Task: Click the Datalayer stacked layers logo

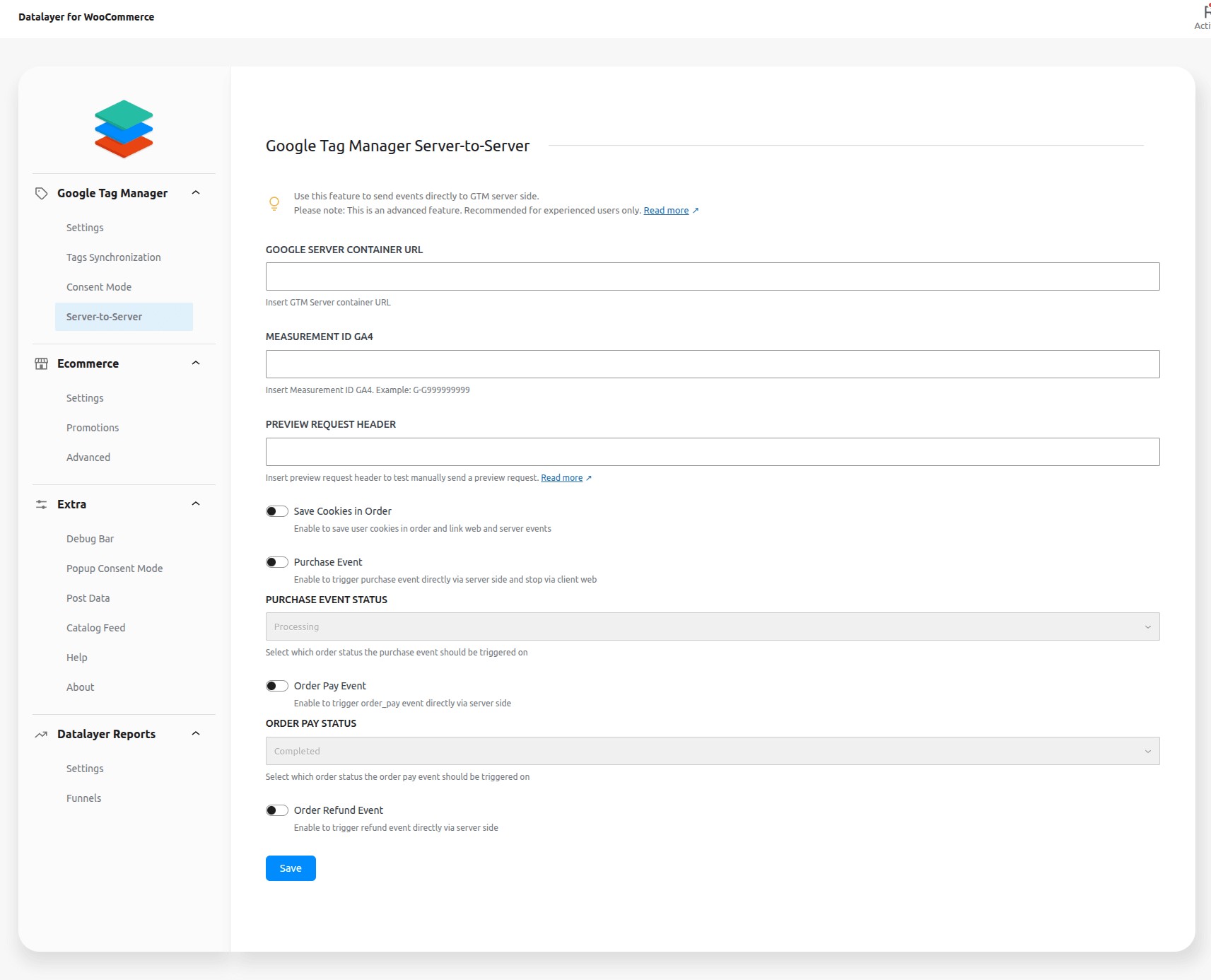Action: [x=124, y=129]
